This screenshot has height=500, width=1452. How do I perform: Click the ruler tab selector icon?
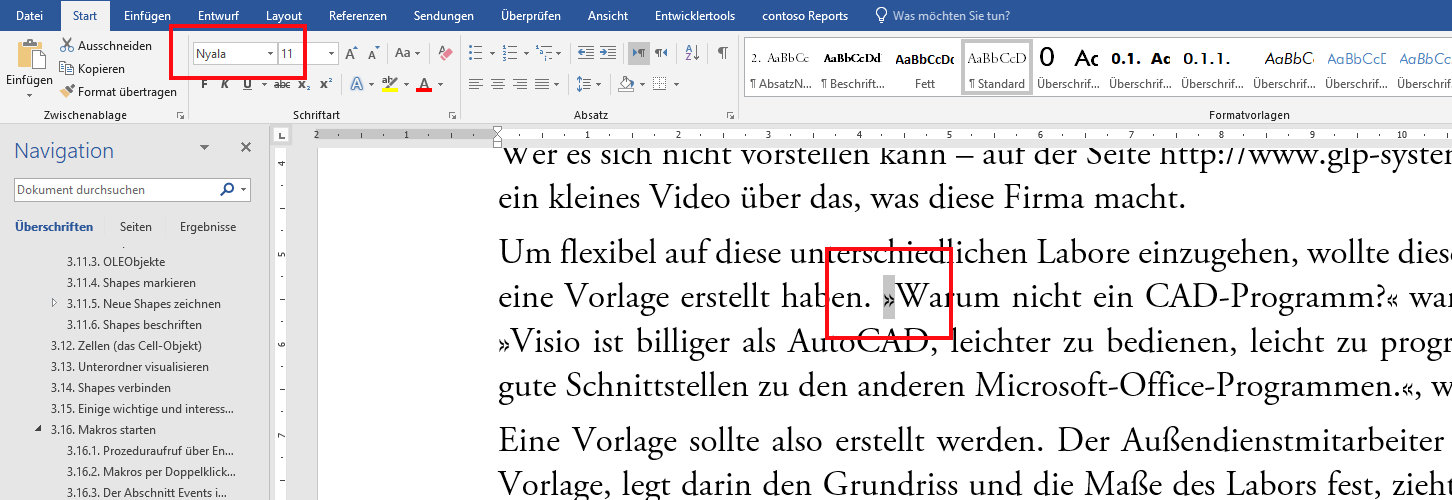click(280, 134)
